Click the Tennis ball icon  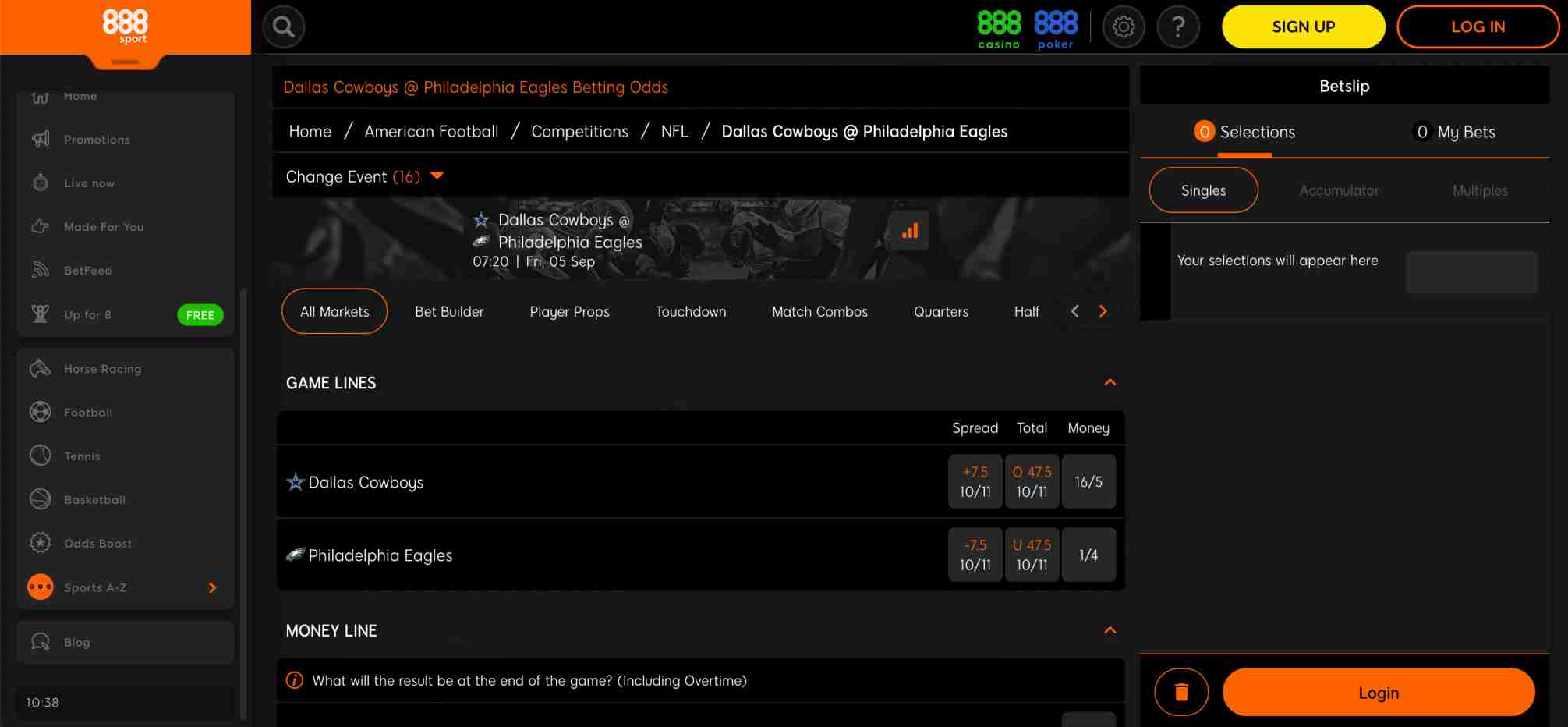[x=41, y=456]
